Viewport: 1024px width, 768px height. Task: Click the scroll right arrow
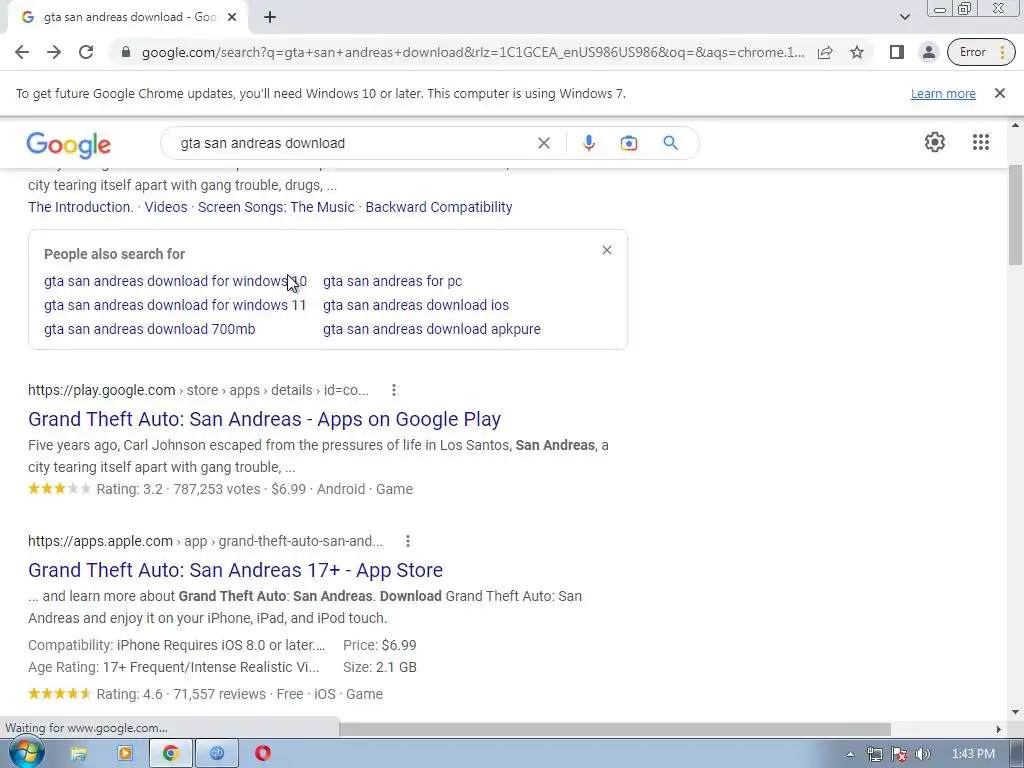click(999, 729)
